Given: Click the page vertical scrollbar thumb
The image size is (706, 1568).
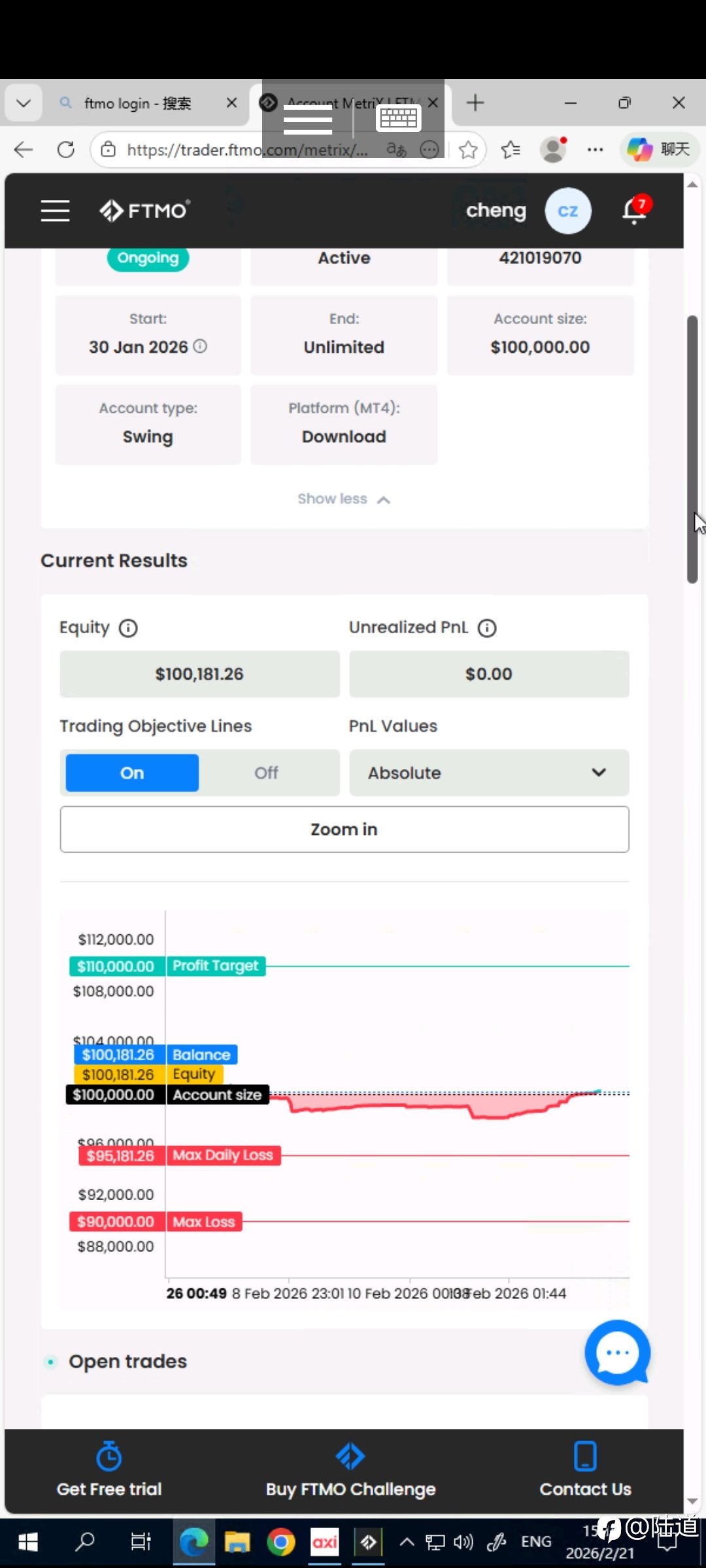Looking at the screenshot, I should click(x=692, y=451).
